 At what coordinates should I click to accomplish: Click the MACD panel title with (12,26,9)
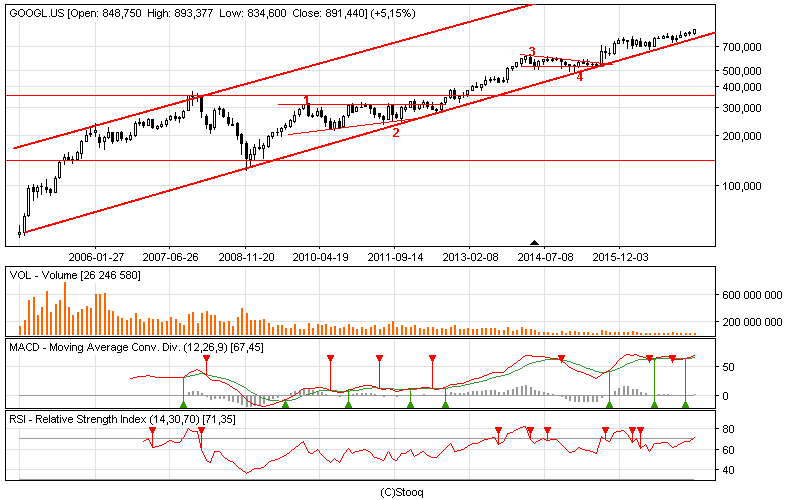click(136, 347)
